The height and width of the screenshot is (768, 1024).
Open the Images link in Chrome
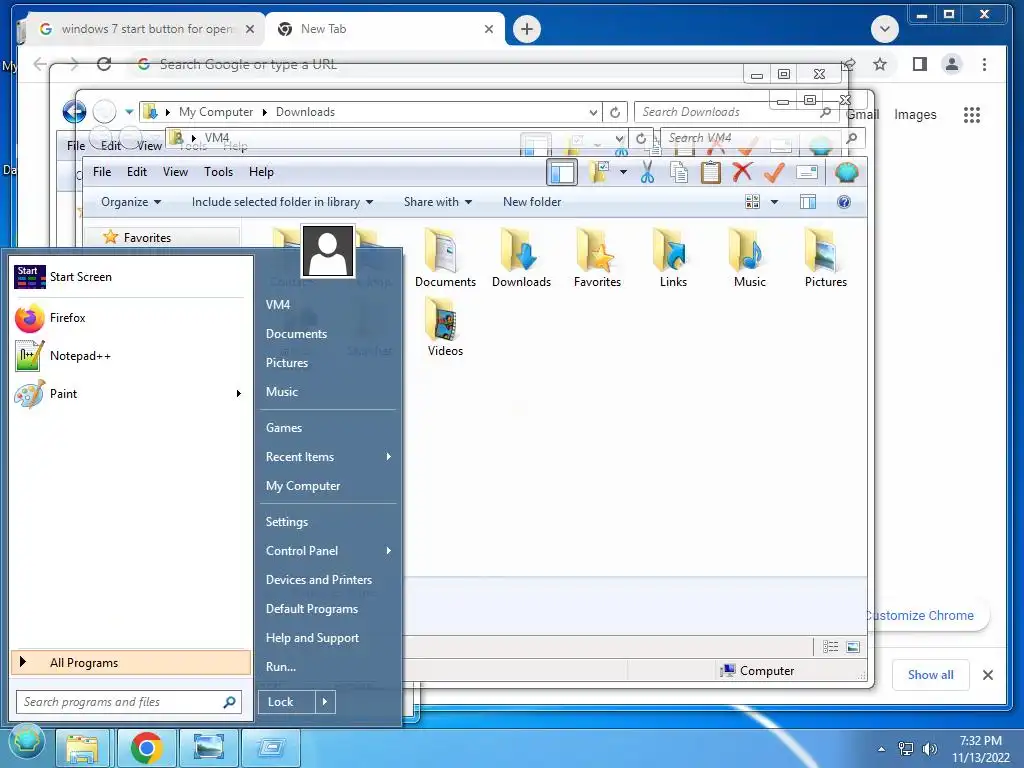point(915,114)
